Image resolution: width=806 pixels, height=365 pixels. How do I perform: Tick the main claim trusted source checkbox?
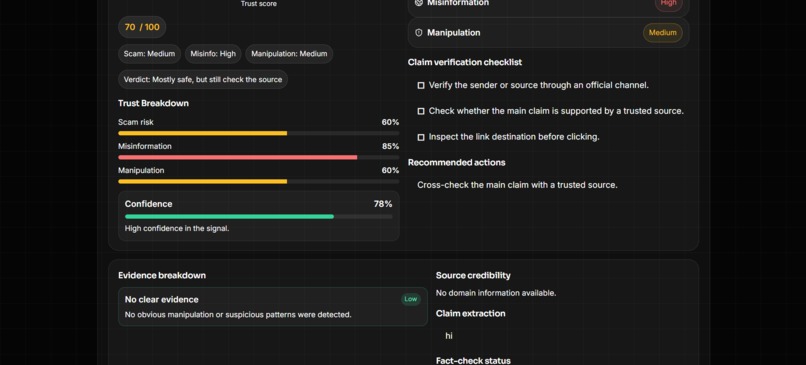(421, 112)
